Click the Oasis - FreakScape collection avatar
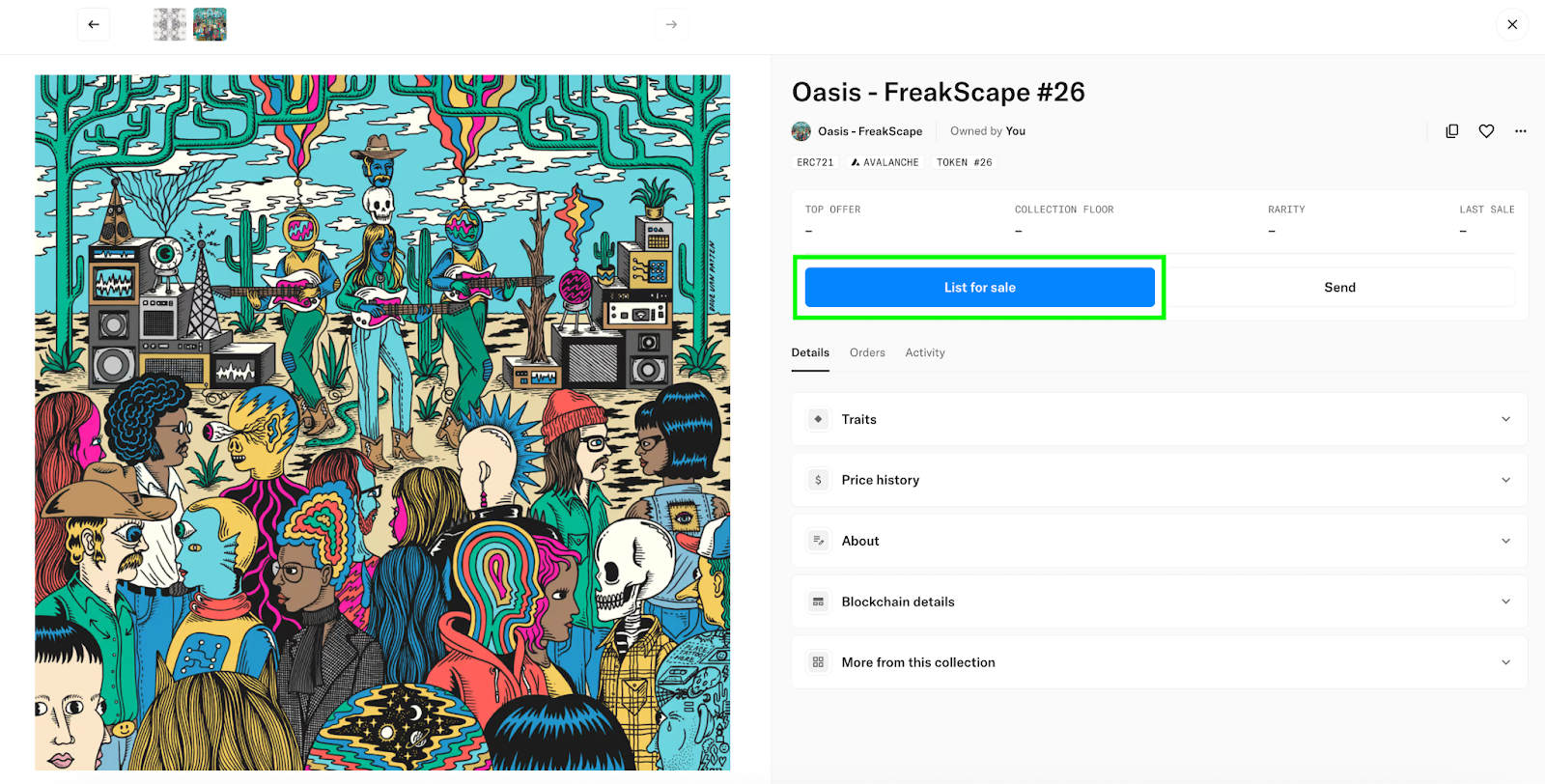This screenshot has height=784, width=1545. 801,131
